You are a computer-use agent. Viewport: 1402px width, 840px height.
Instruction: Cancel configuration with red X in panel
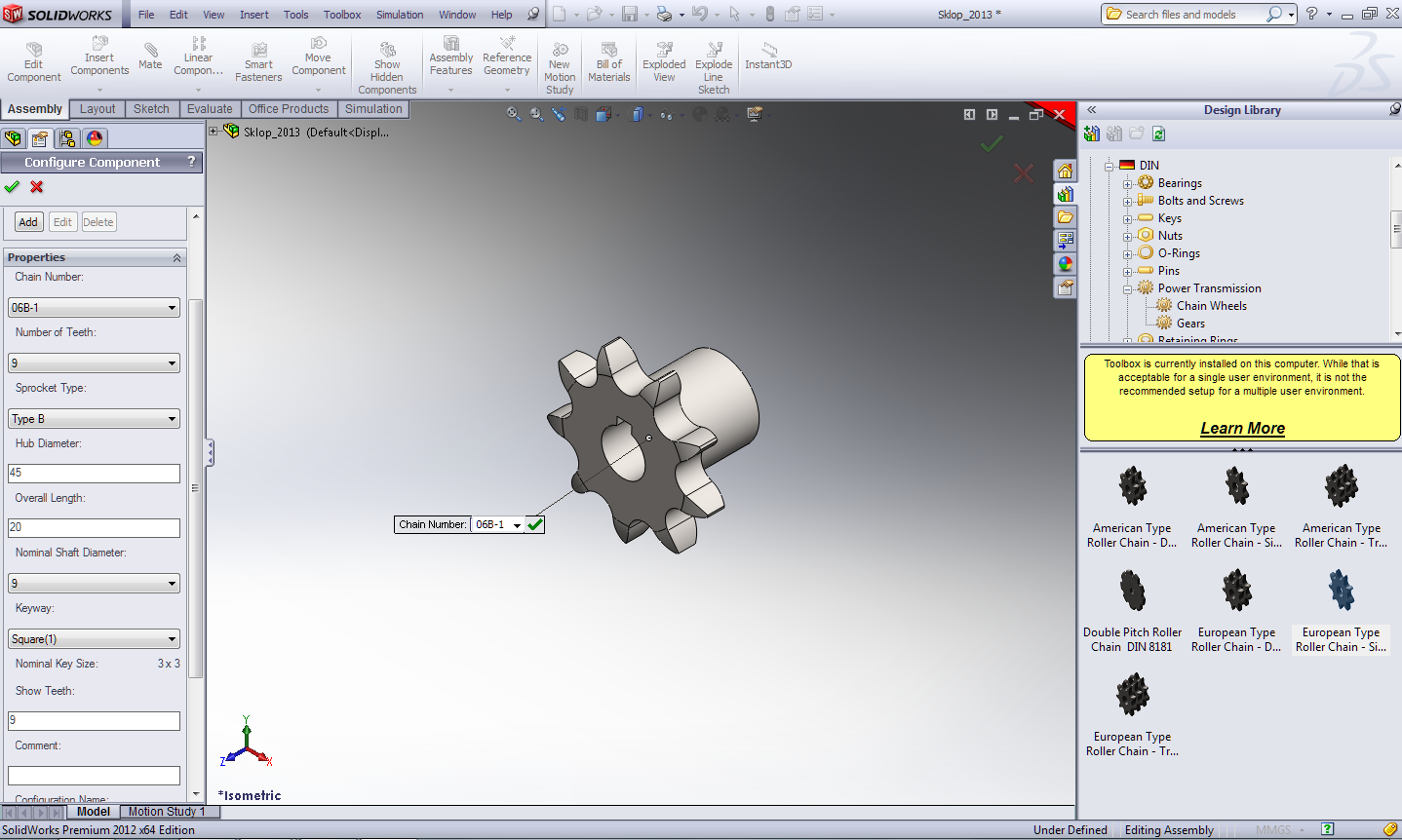coord(37,187)
